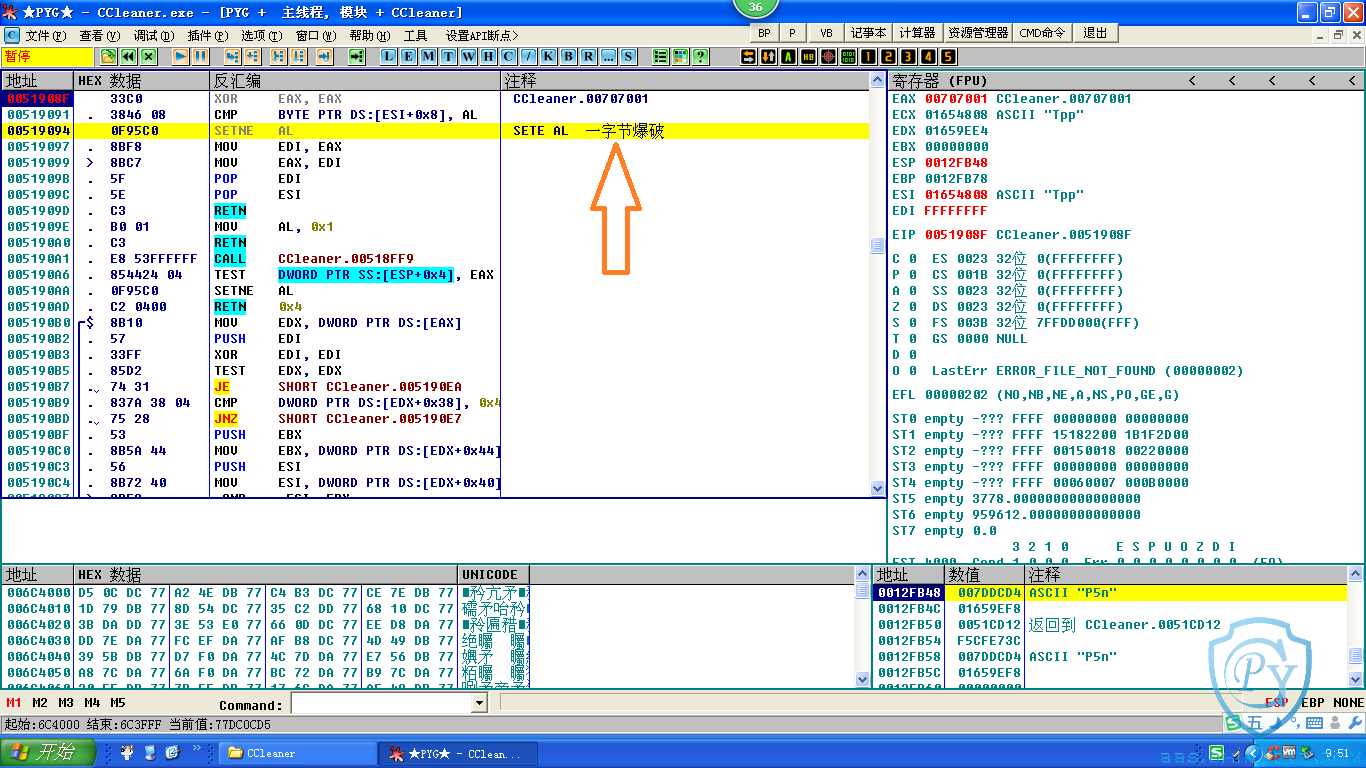
Task: Open the 查看(V) menu
Action: pos(100,35)
